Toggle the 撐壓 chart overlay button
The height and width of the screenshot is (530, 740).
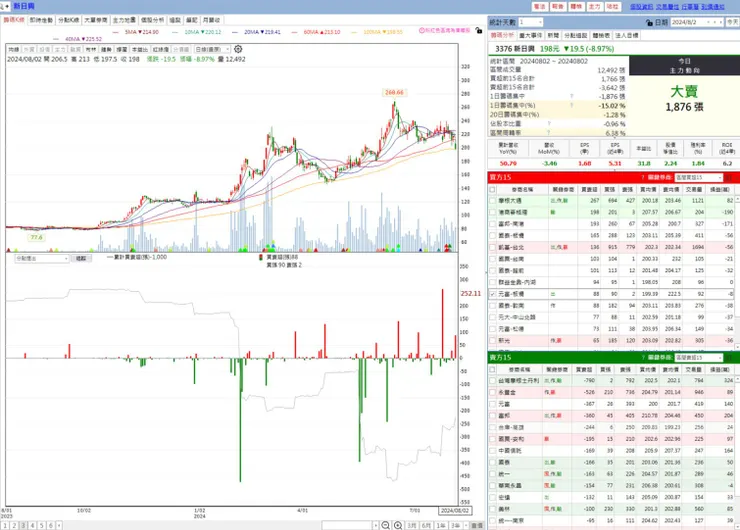[x=122, y=49]
